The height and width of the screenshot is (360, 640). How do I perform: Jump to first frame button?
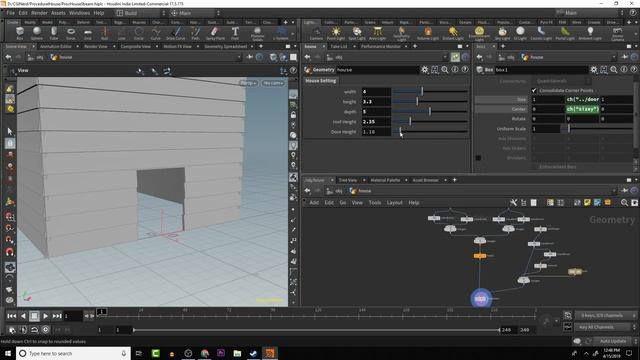point(11,316)
